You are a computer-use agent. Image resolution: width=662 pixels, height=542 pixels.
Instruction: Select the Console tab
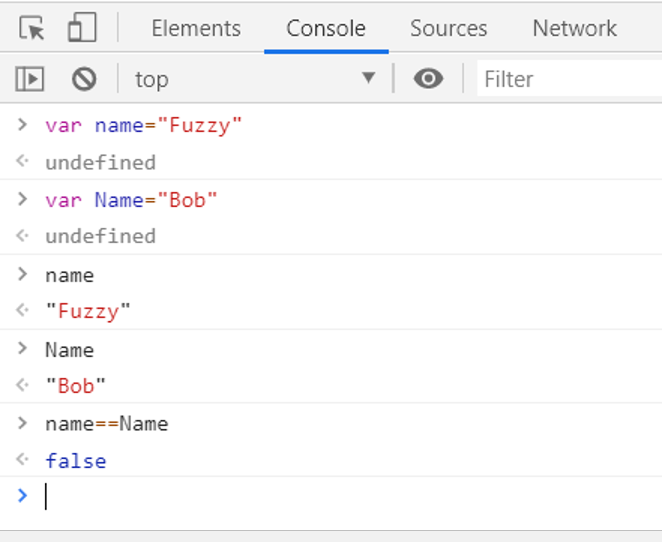click(326, 28)
